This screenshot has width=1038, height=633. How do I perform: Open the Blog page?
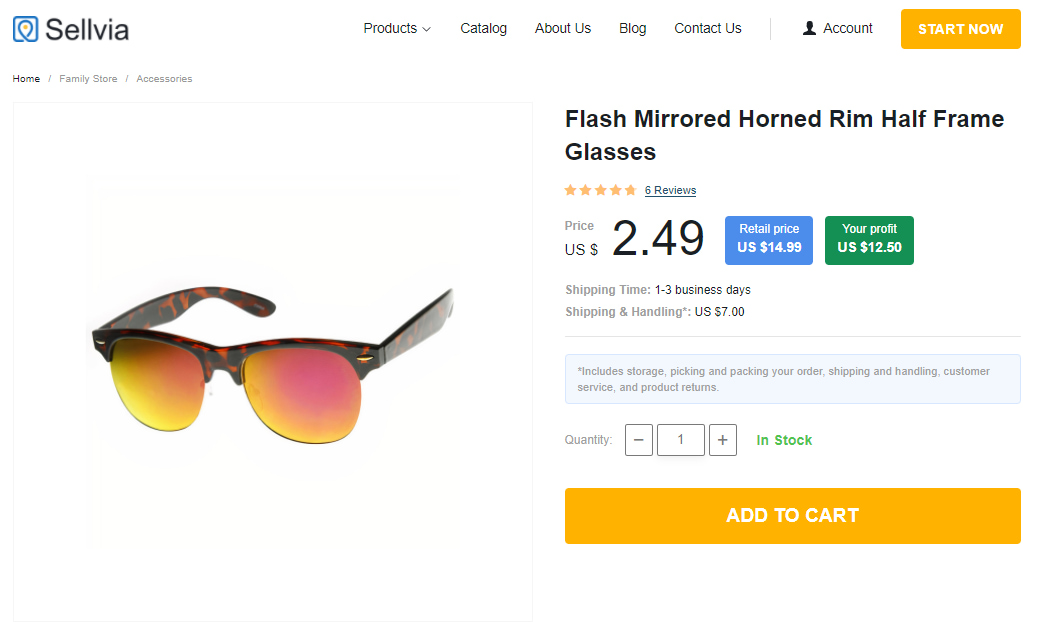[x=633, y=28]
